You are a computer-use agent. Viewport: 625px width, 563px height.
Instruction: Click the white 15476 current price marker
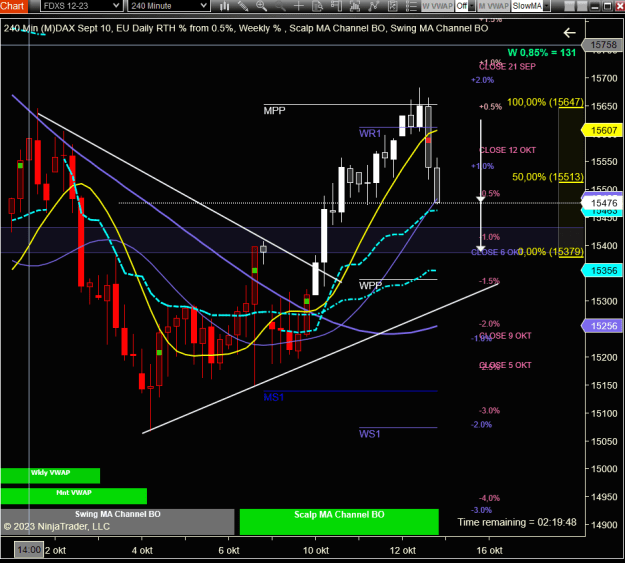coord(603,203)
